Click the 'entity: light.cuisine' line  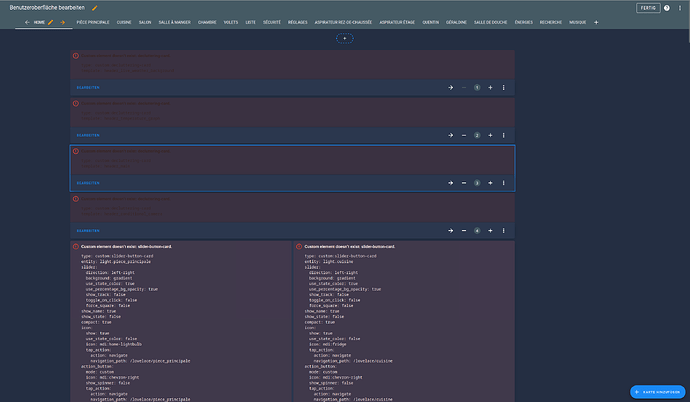329,262
